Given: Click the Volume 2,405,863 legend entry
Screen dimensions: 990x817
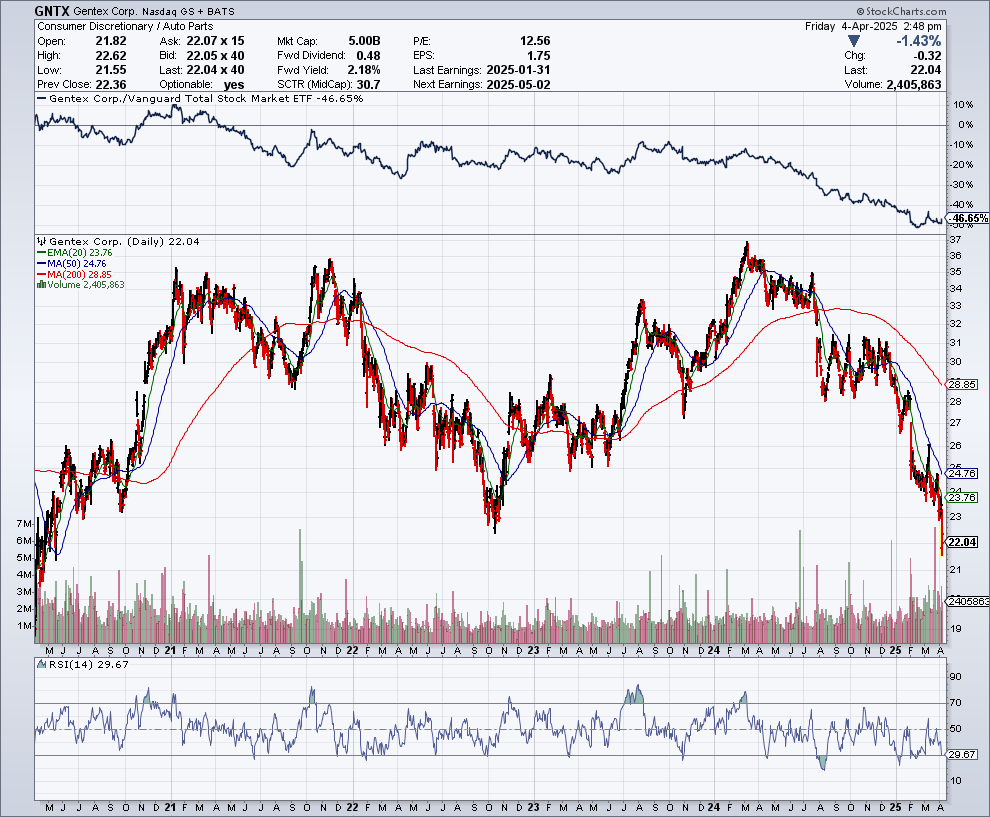Looking at the screenshot, I should pyautogui.click(x=81, y=285).
